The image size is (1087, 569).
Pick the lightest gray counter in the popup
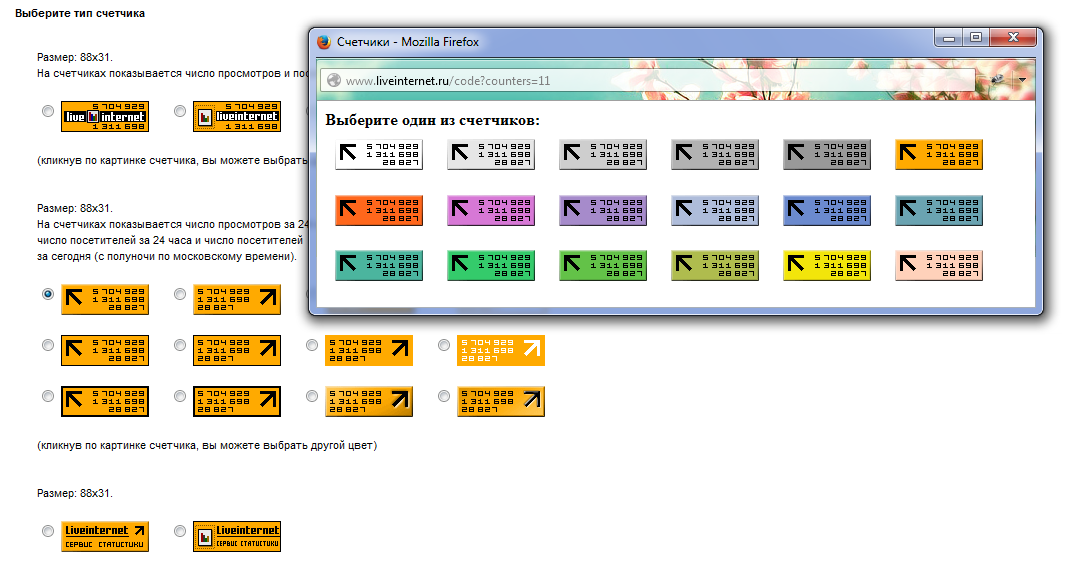[x=491, y=155]
